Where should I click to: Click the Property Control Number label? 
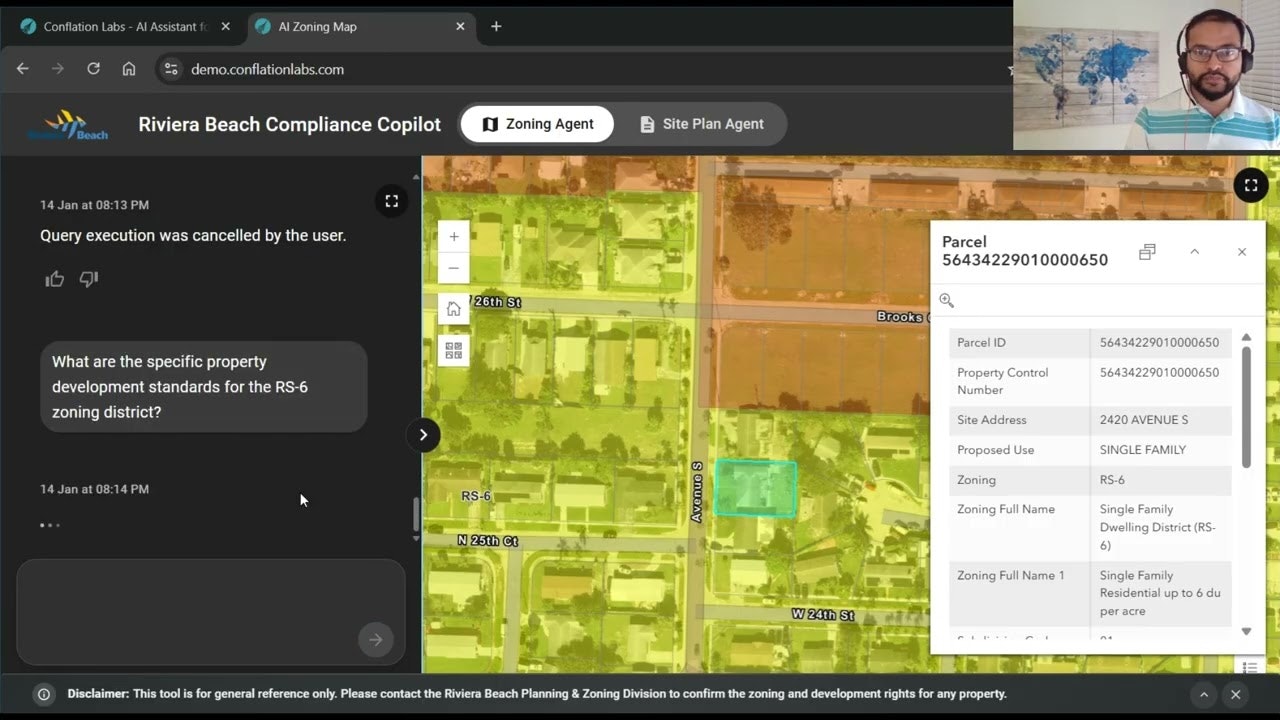[x=1003, y=381]
